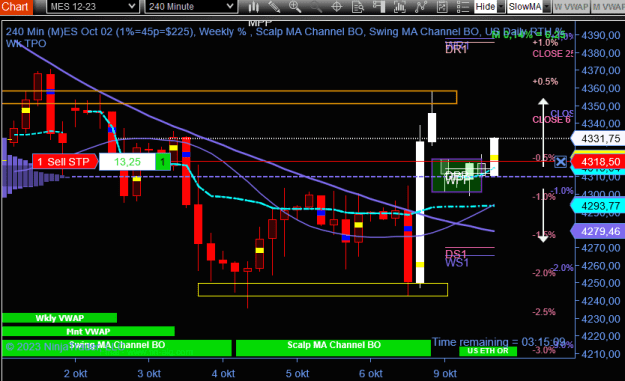Open chart Properties list icon

[x=462, y=7]
